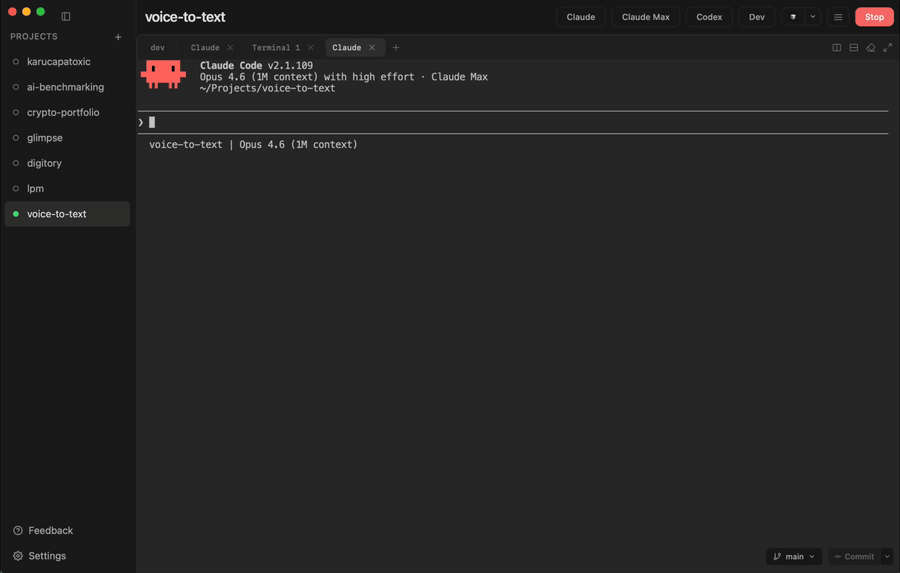Click the PROJECTS sidebar heading
Image resolution: width=900 pixels, height=573 pixels.
click(x=34, y=37)
